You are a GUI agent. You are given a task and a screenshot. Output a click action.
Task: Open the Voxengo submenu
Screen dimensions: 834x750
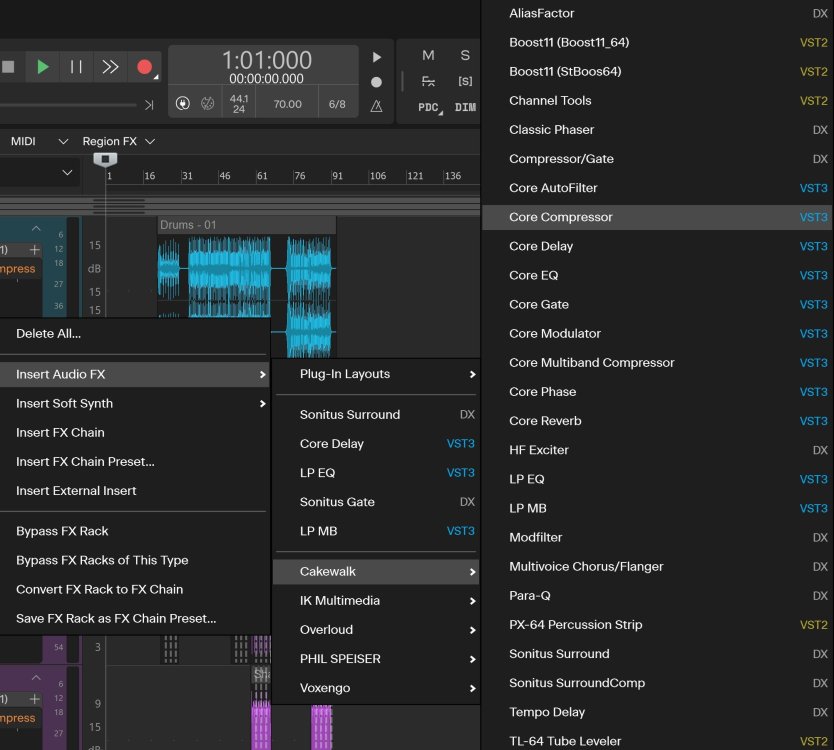coord(376,688)
